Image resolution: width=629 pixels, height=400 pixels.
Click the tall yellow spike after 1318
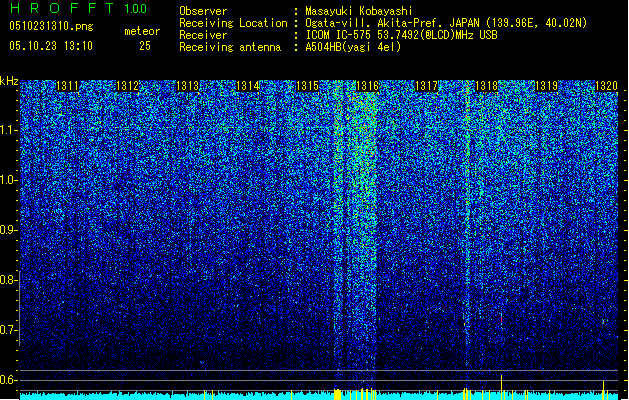[x=501, y=386]
